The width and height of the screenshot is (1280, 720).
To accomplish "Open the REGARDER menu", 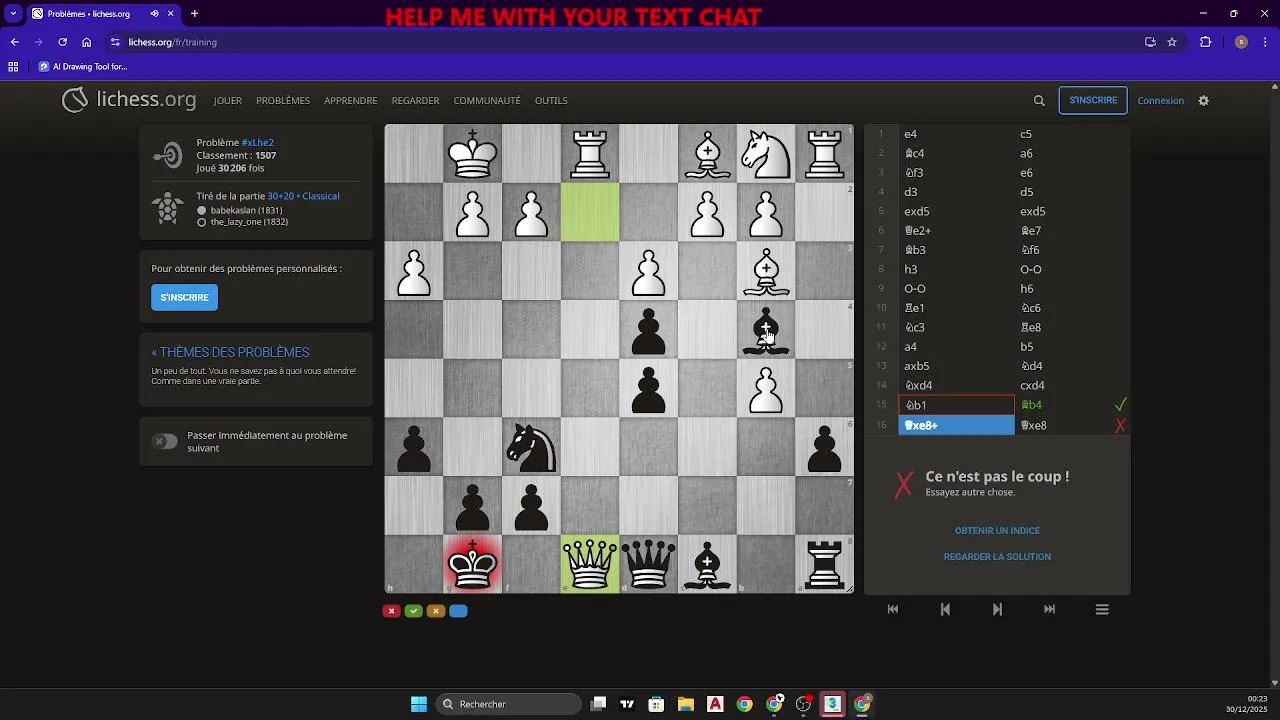I will coord(415,101).
